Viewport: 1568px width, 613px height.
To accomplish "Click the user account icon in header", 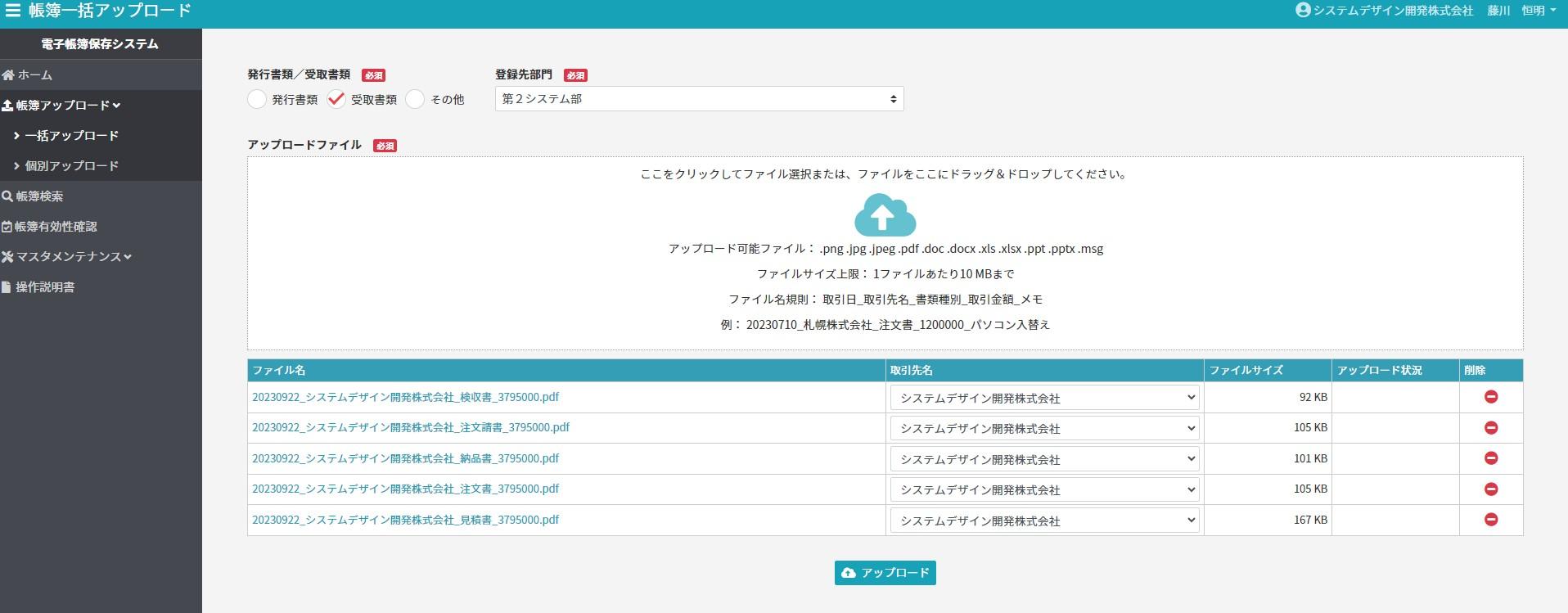I will click(x=1303, y=11).
